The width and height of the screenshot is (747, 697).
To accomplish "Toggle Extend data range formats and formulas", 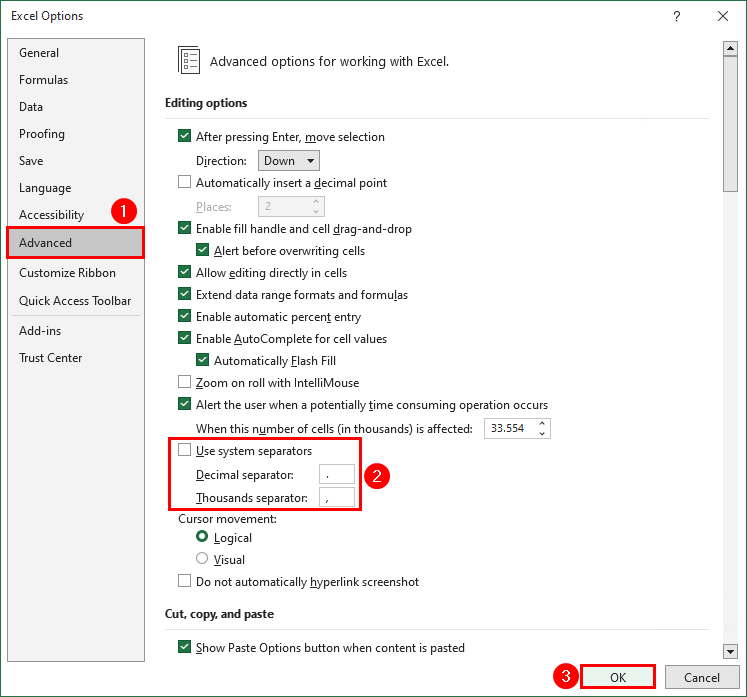I will point(184,294).
